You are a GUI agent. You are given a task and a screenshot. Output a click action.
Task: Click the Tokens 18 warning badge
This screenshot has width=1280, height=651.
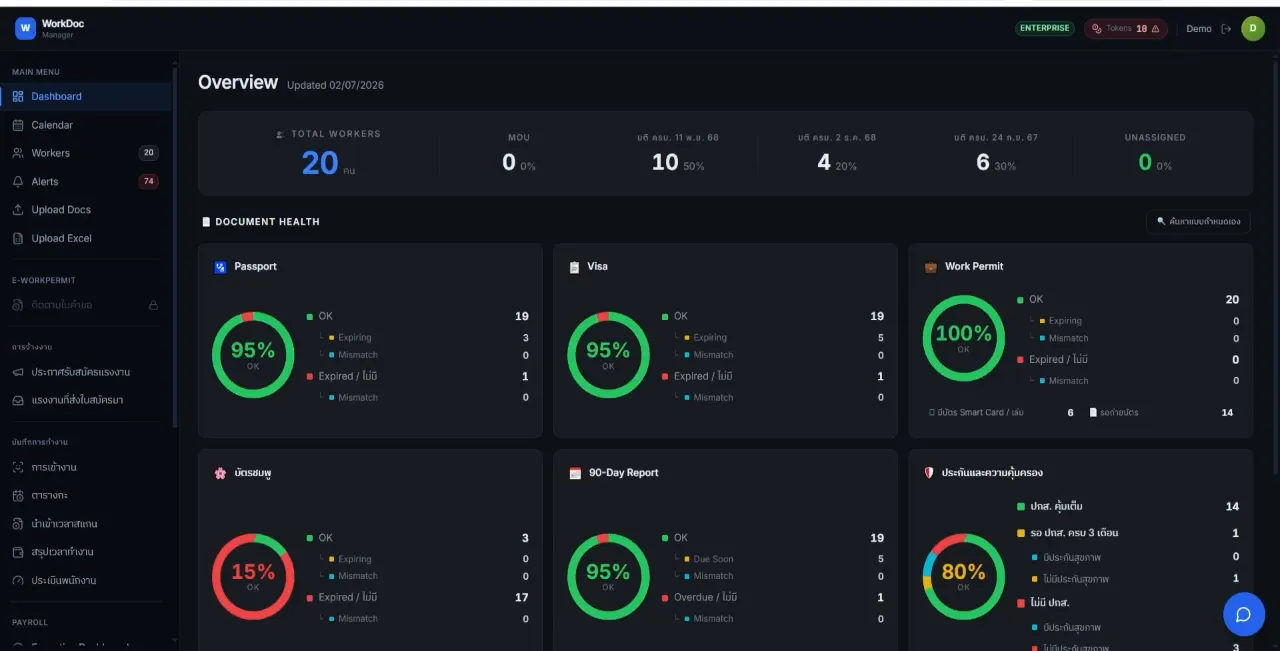tap(1125, 28)
